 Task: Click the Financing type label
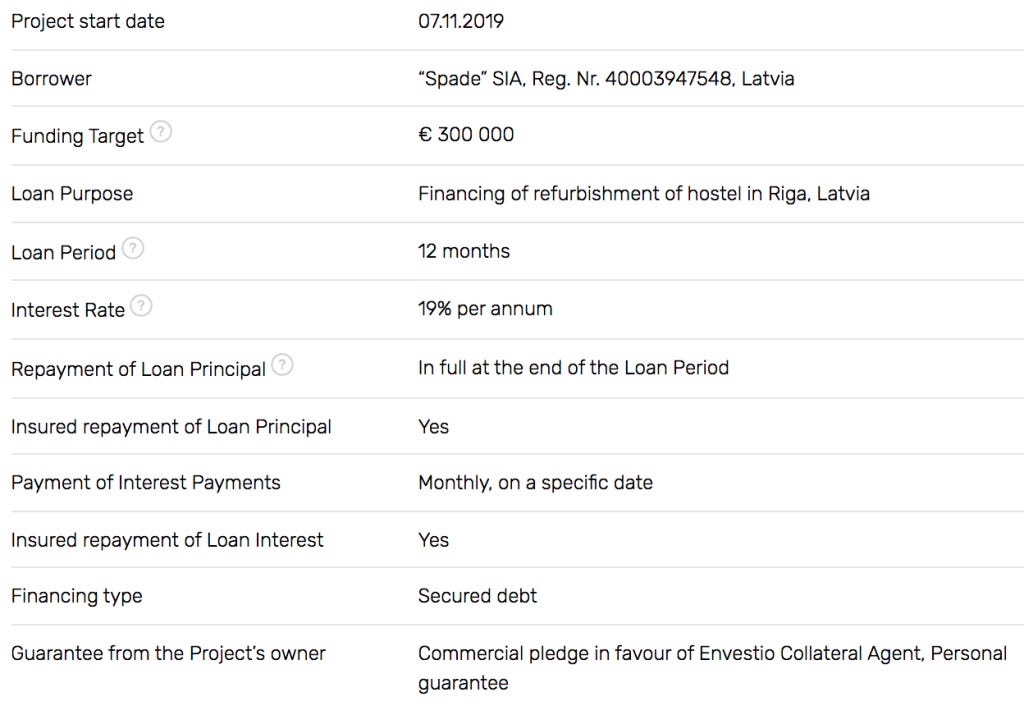click(76, 596)
